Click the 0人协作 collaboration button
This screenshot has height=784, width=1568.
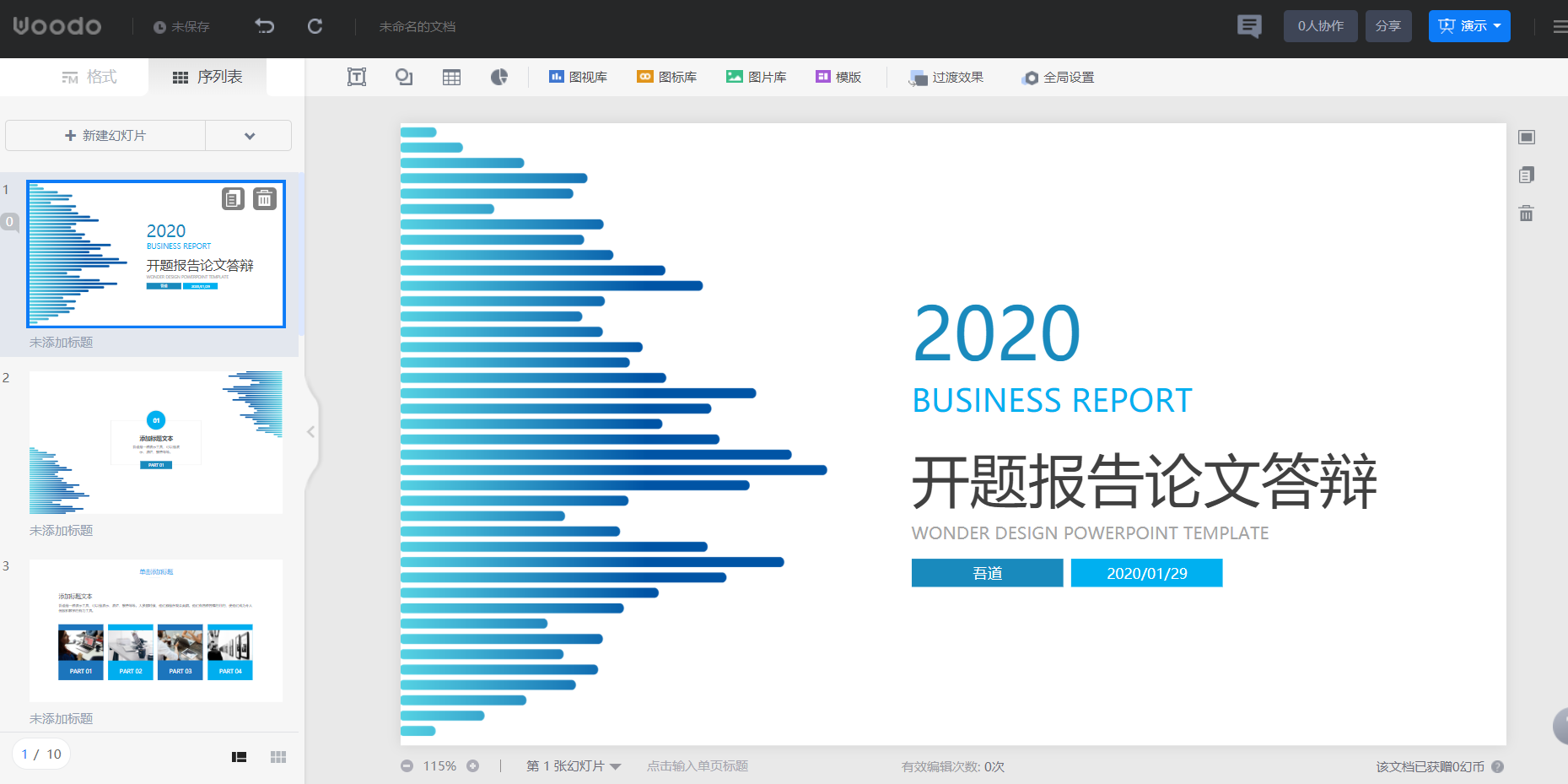tap(1321, 26)
